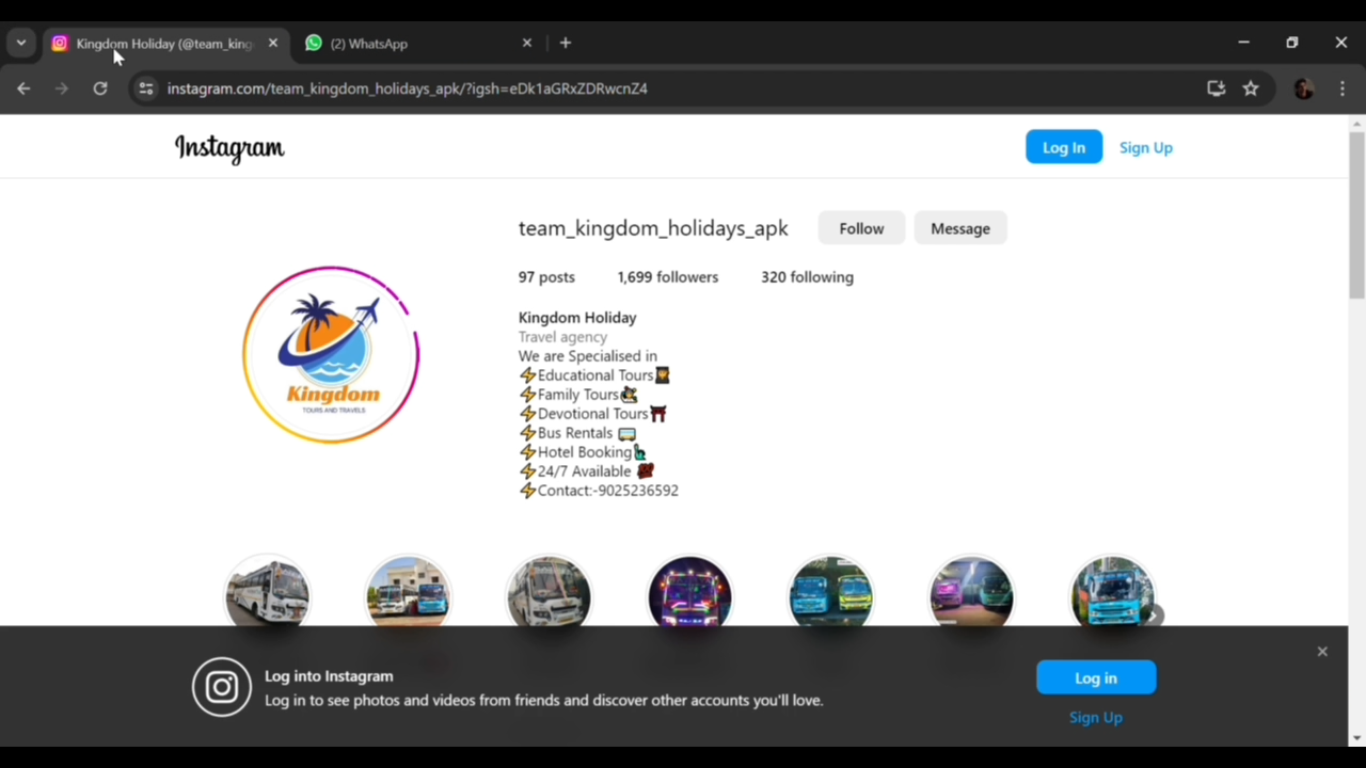Viewport: 1366px width, 768px height.
Task: Click the address bar URL
Action: pyautogui.click(x=407, y=89)
